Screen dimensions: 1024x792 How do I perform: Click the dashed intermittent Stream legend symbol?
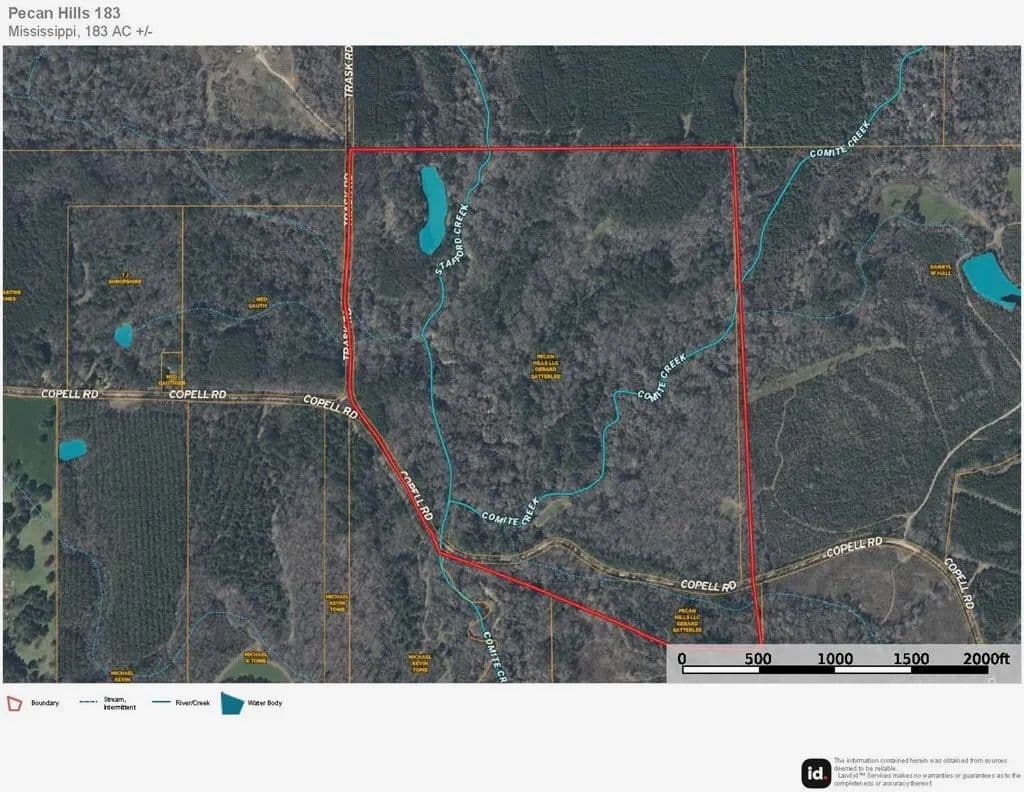[x=89, y=703]
